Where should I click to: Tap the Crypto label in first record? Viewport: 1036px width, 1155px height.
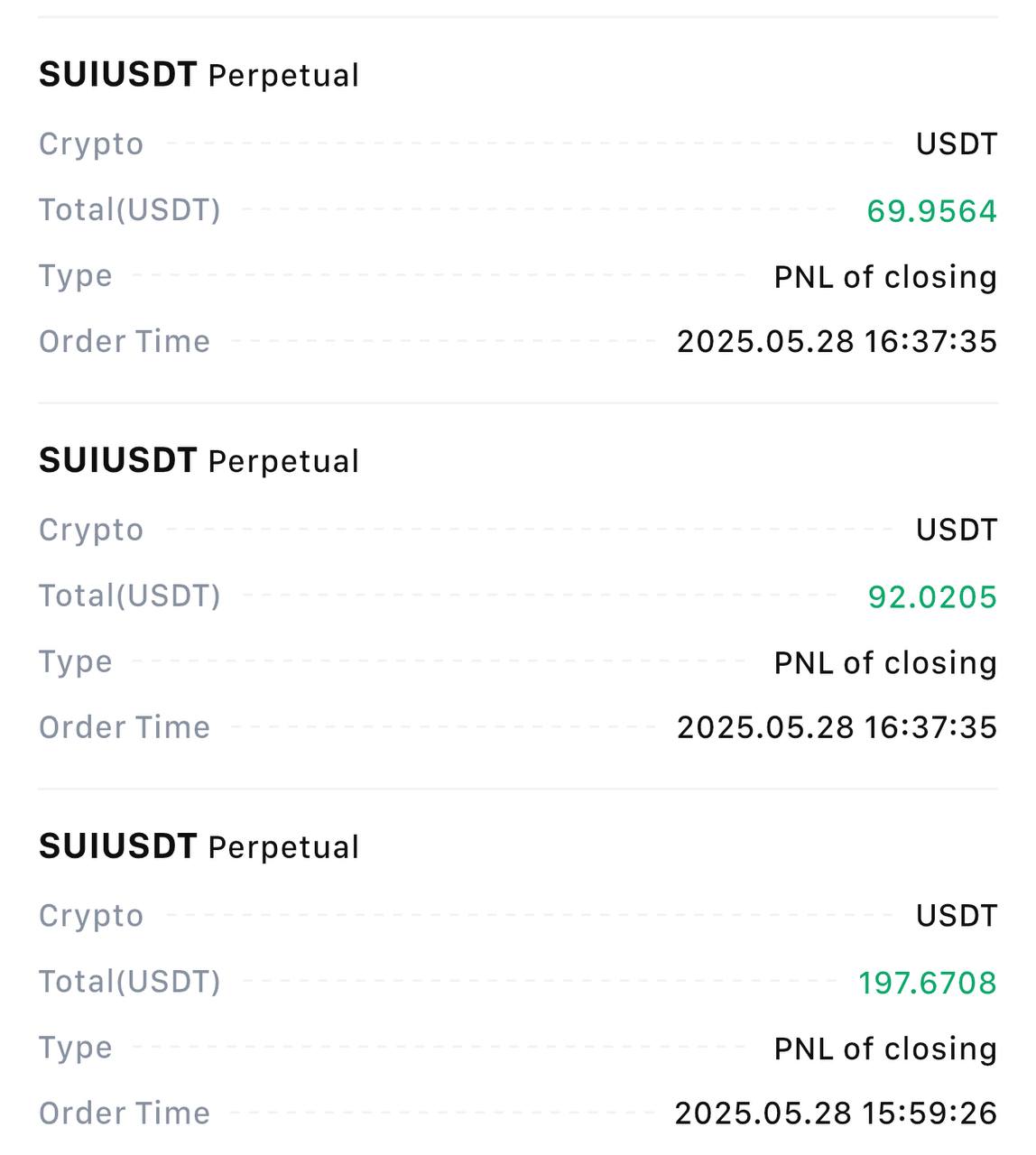tap(91, 144)
